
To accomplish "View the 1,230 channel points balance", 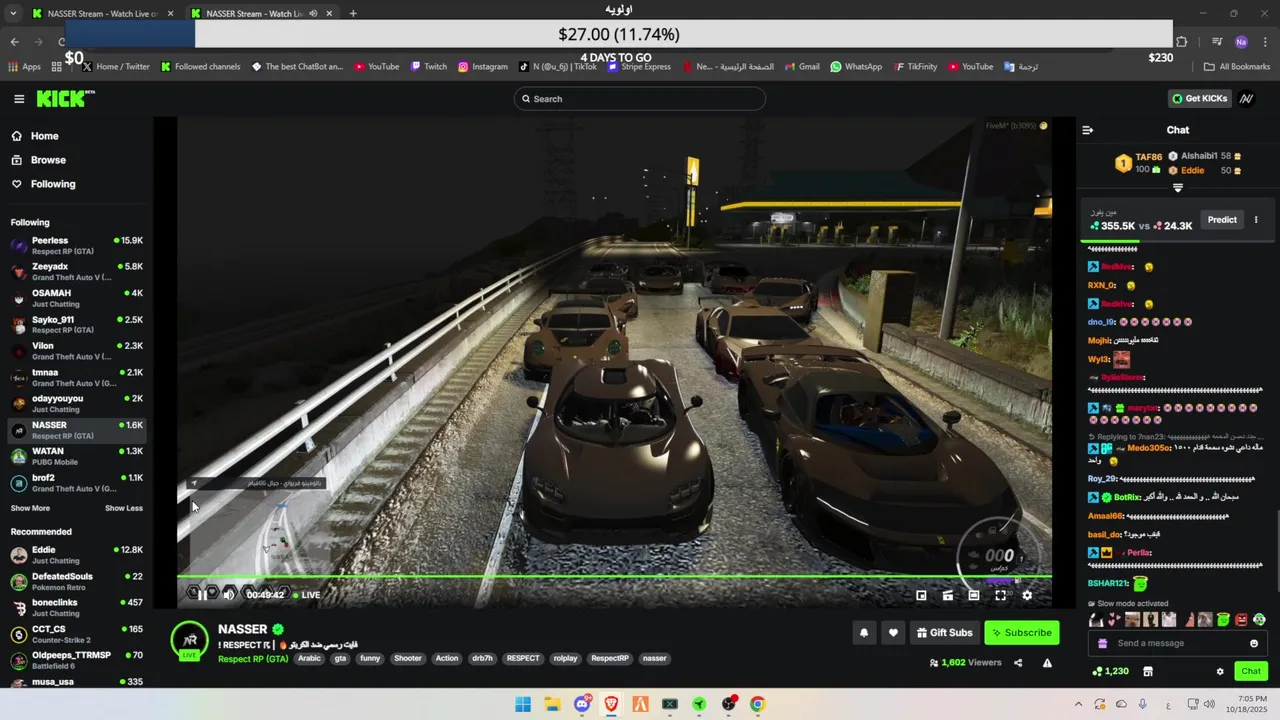I will point(1110,671).
